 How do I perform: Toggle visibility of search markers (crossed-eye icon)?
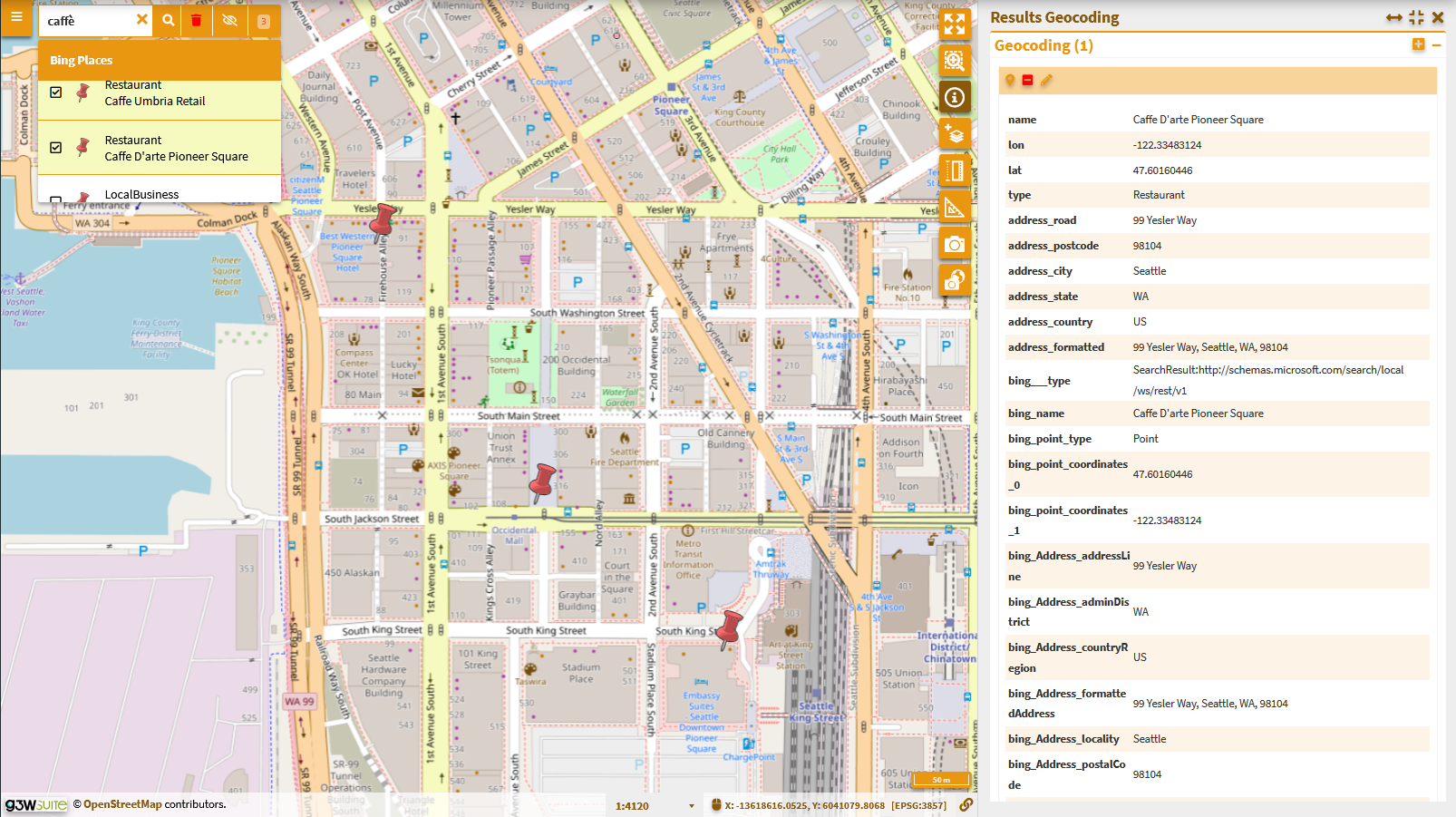[229, 20]
